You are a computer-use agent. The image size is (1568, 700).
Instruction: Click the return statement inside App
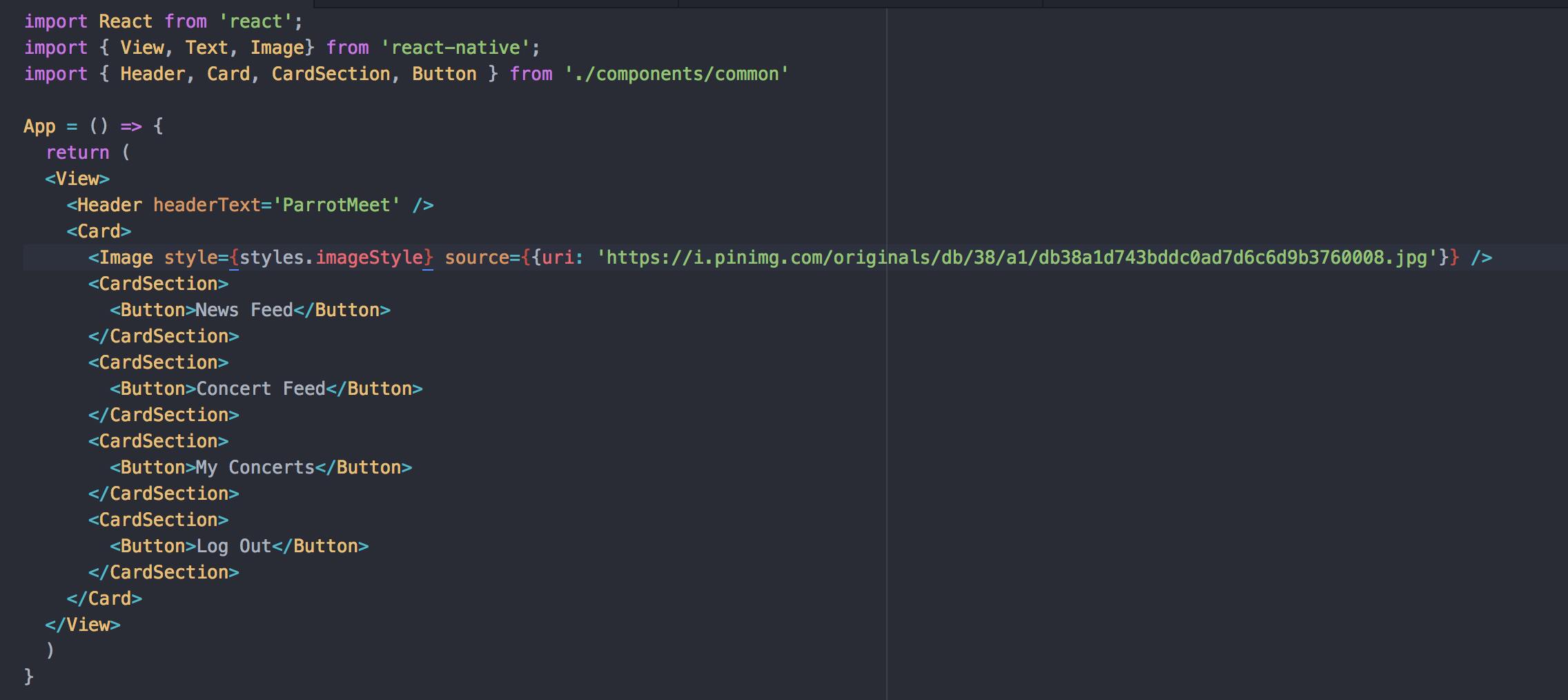[77, 152]
